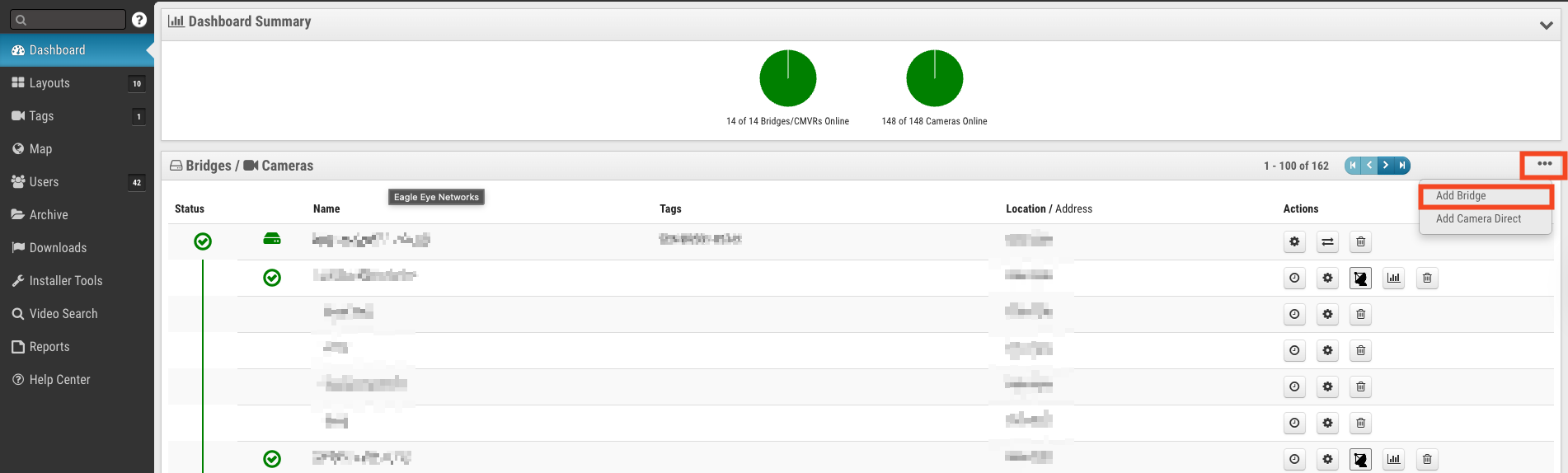1568x473 pixels.
Task: Click the first camera's green status check
Action: coord(272,278)
